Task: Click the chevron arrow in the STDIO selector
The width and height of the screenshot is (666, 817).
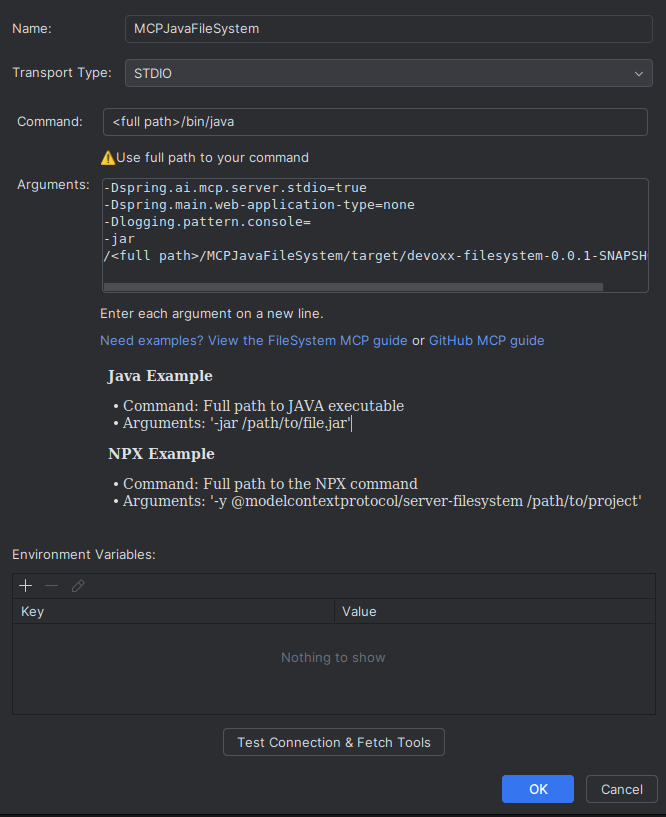Action: 639,72
